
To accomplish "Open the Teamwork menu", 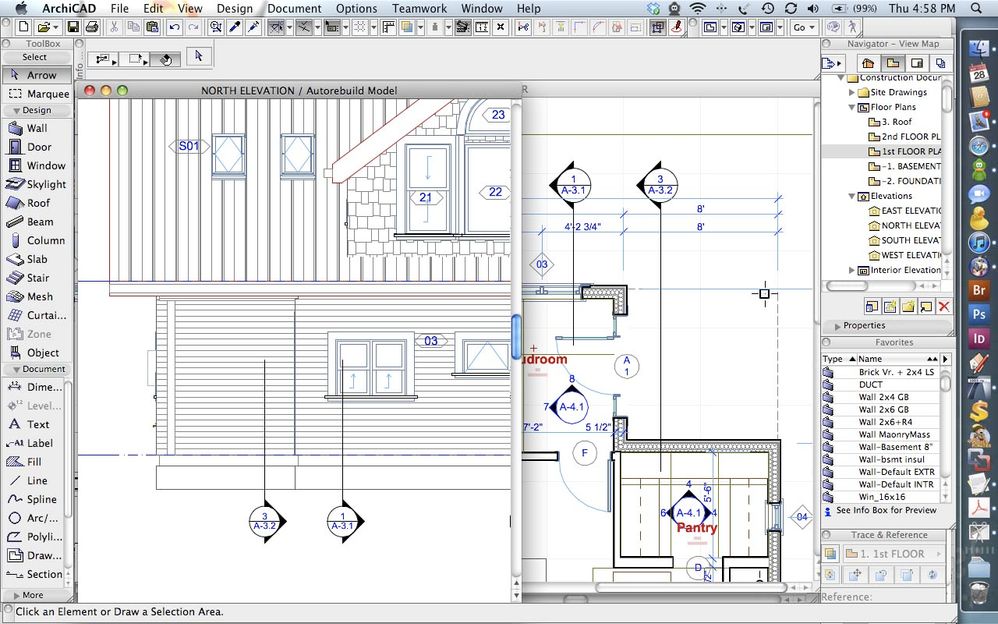I will coord(419,8).
